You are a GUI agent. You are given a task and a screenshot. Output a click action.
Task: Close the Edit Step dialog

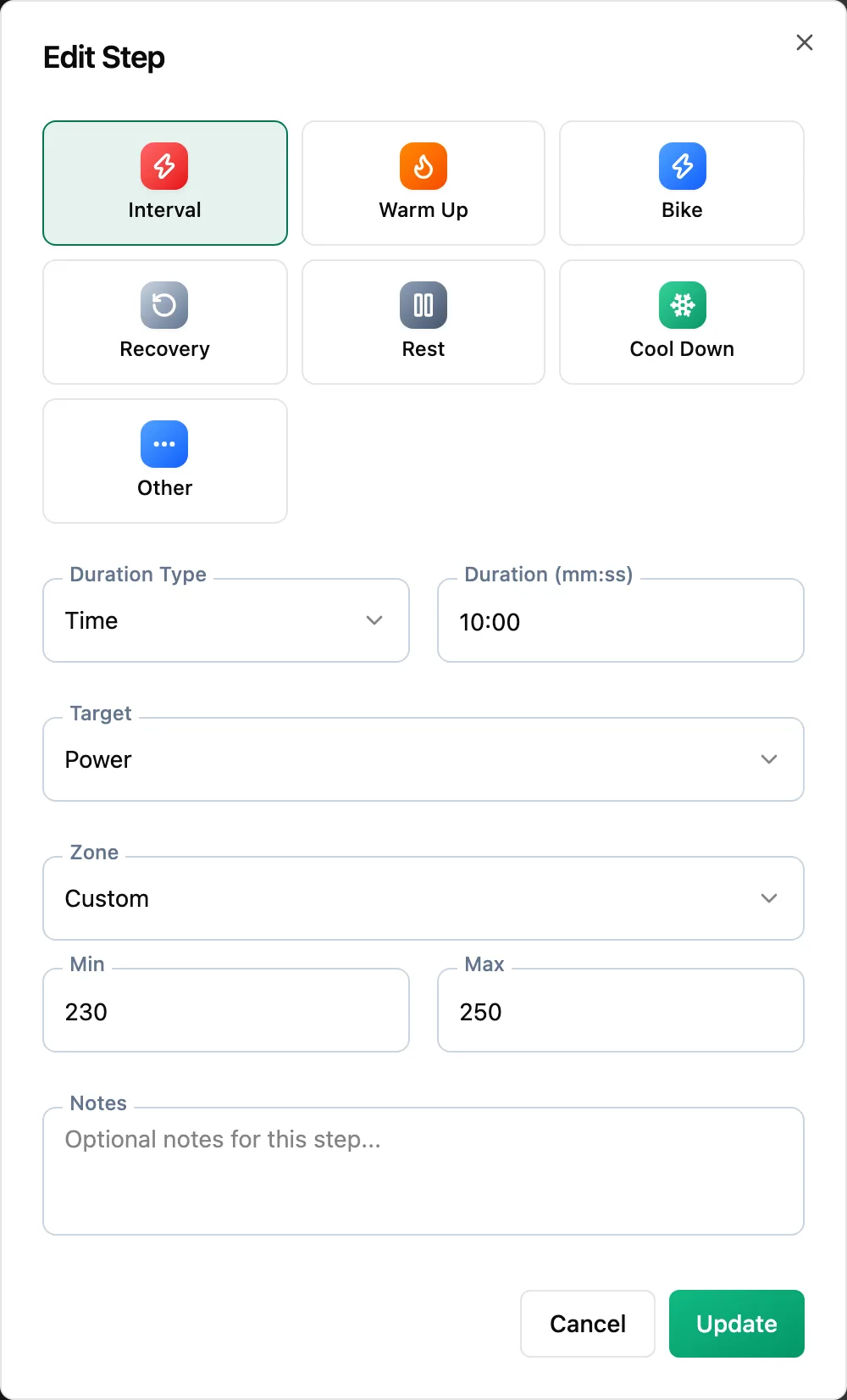(x=805, y=42)
